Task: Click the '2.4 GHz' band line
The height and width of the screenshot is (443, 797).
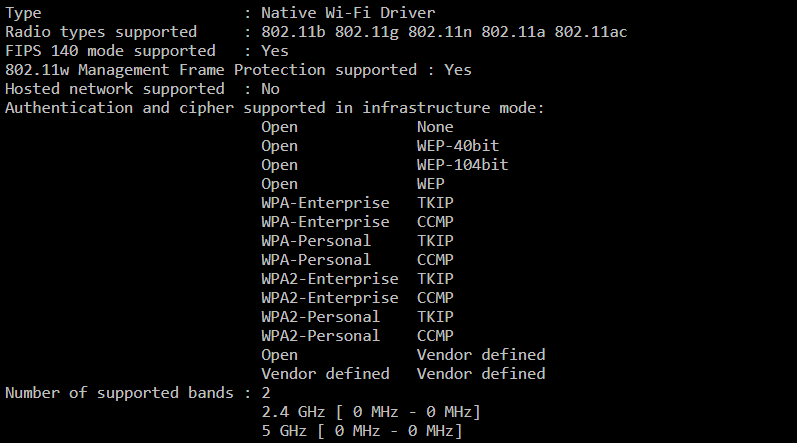Action: [370, 412]
